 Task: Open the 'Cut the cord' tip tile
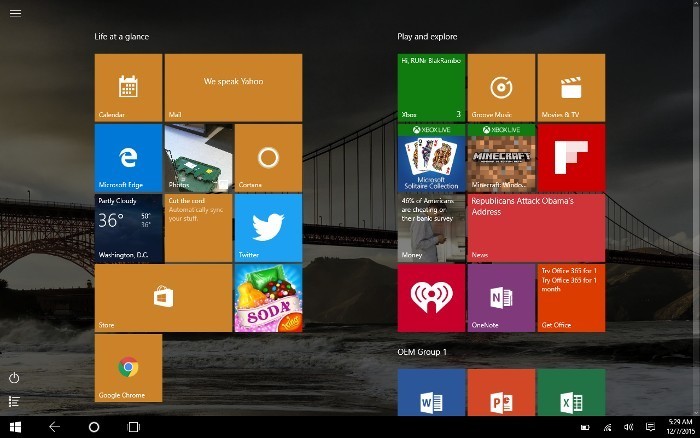pyautogui.click(x=199, y=228)
